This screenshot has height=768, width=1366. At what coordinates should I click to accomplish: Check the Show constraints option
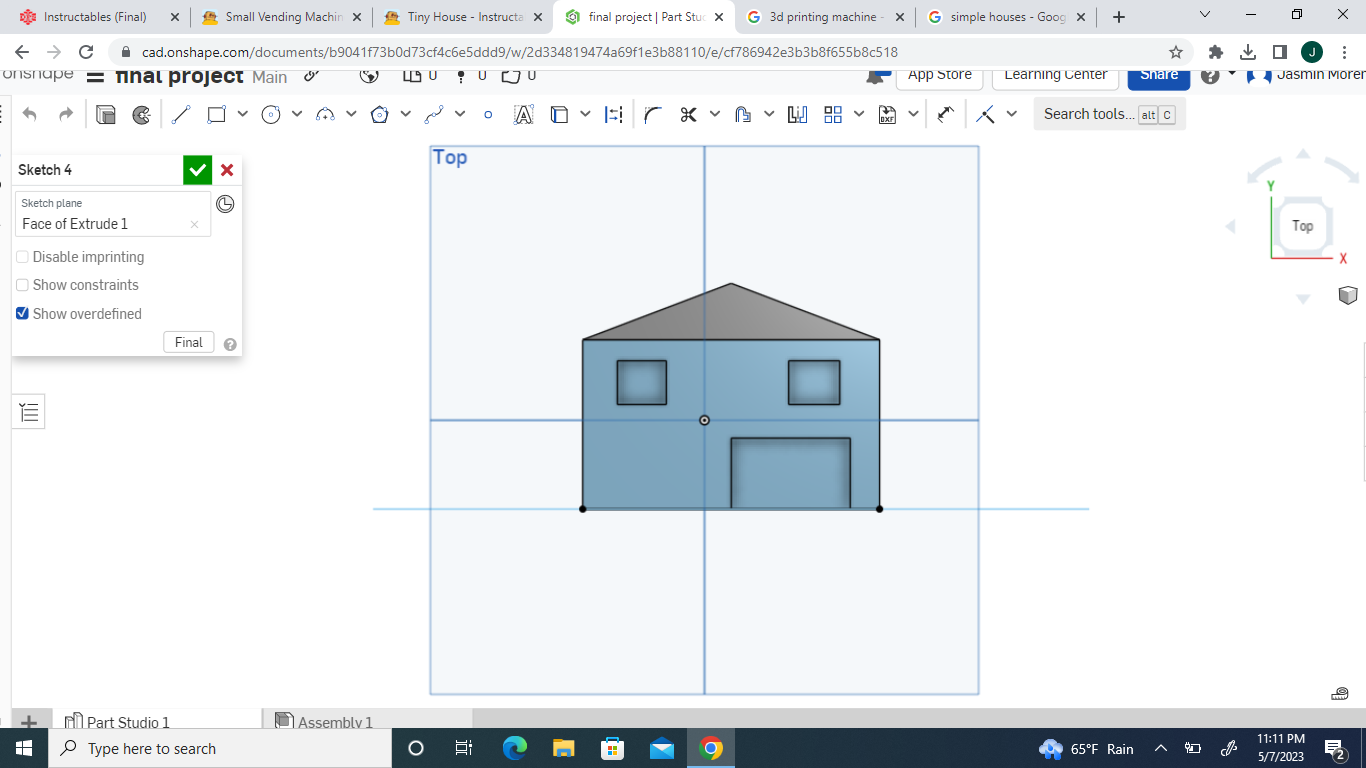(22, 285)
